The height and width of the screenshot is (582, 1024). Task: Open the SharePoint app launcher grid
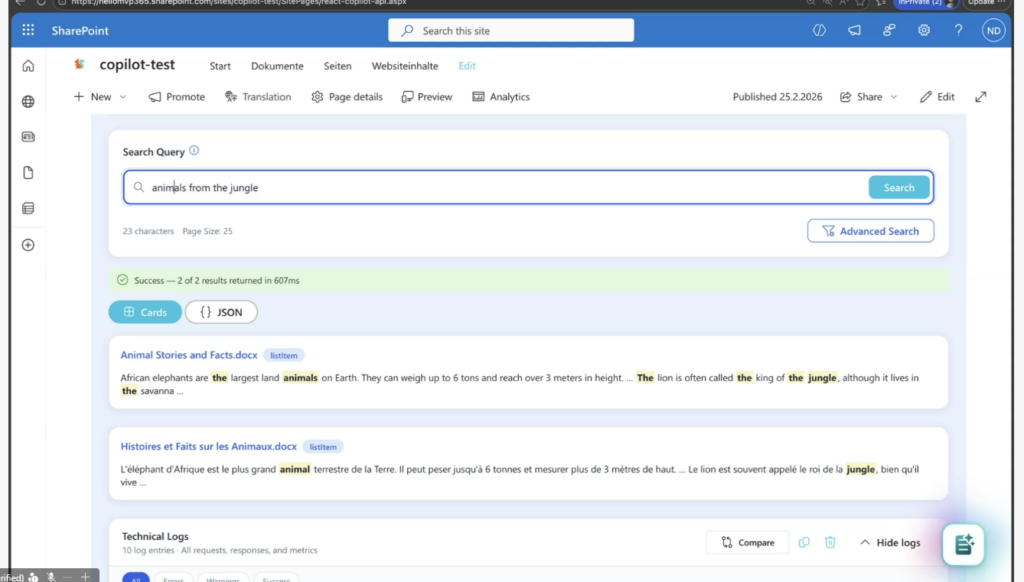(x=28, y=31)
